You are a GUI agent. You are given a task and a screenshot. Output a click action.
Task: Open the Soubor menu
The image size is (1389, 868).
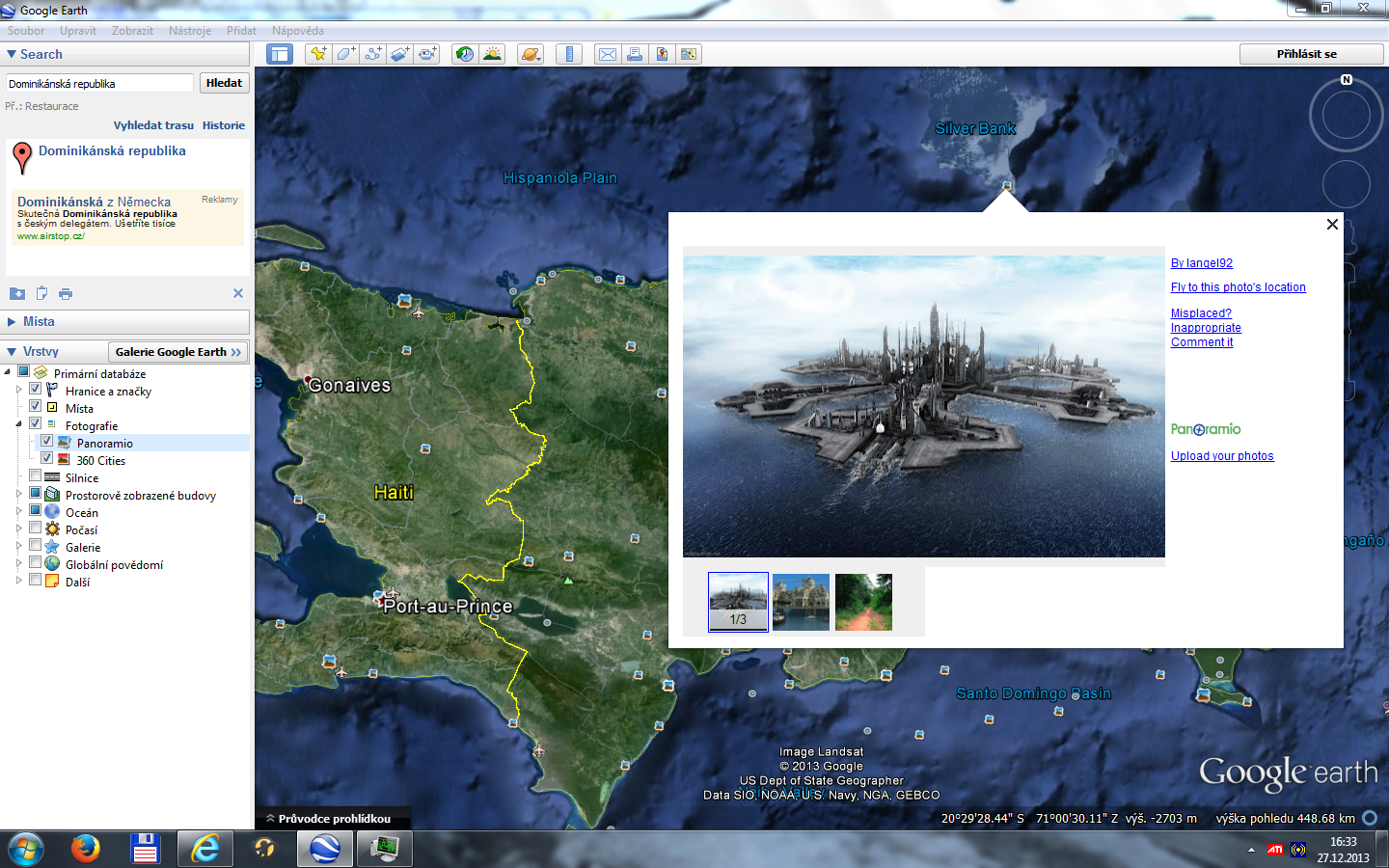coord(26,31)
